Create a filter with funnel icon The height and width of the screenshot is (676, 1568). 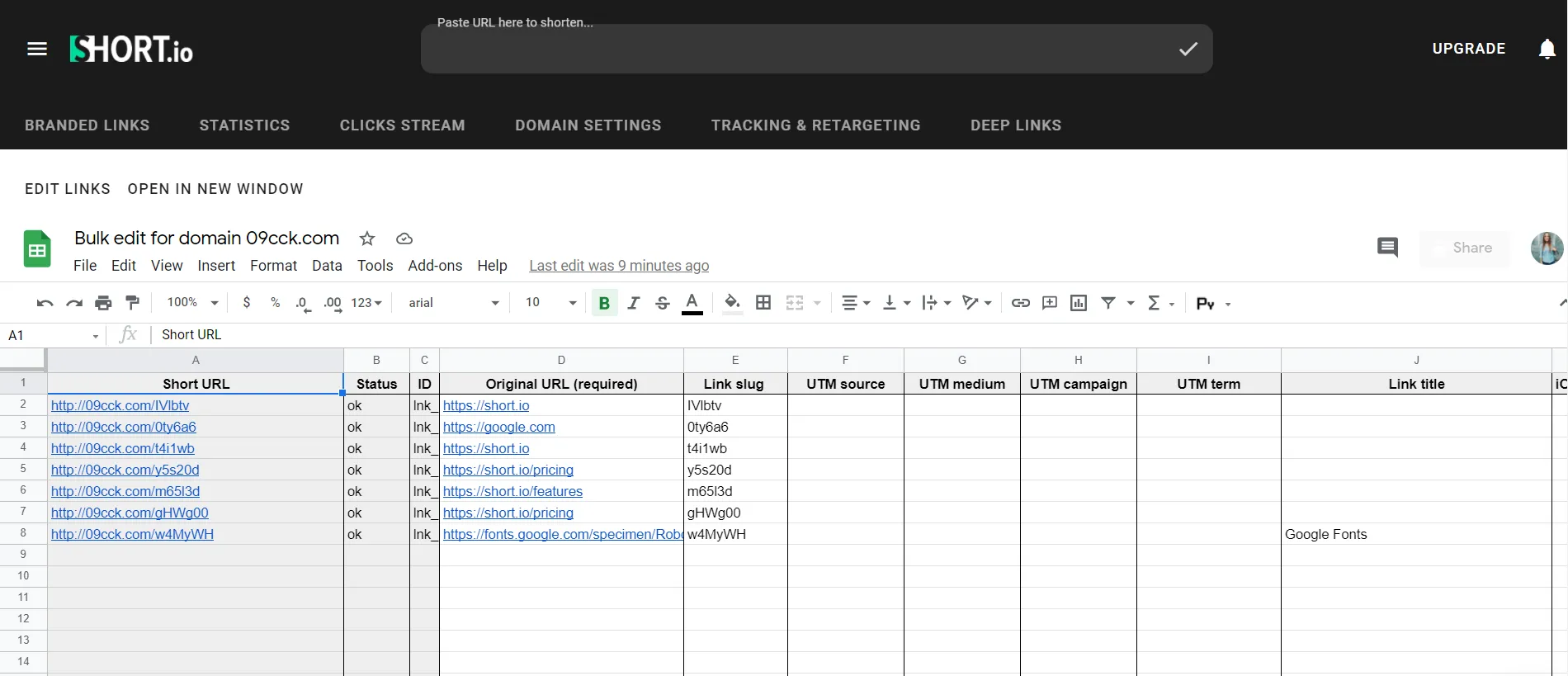1109,303
